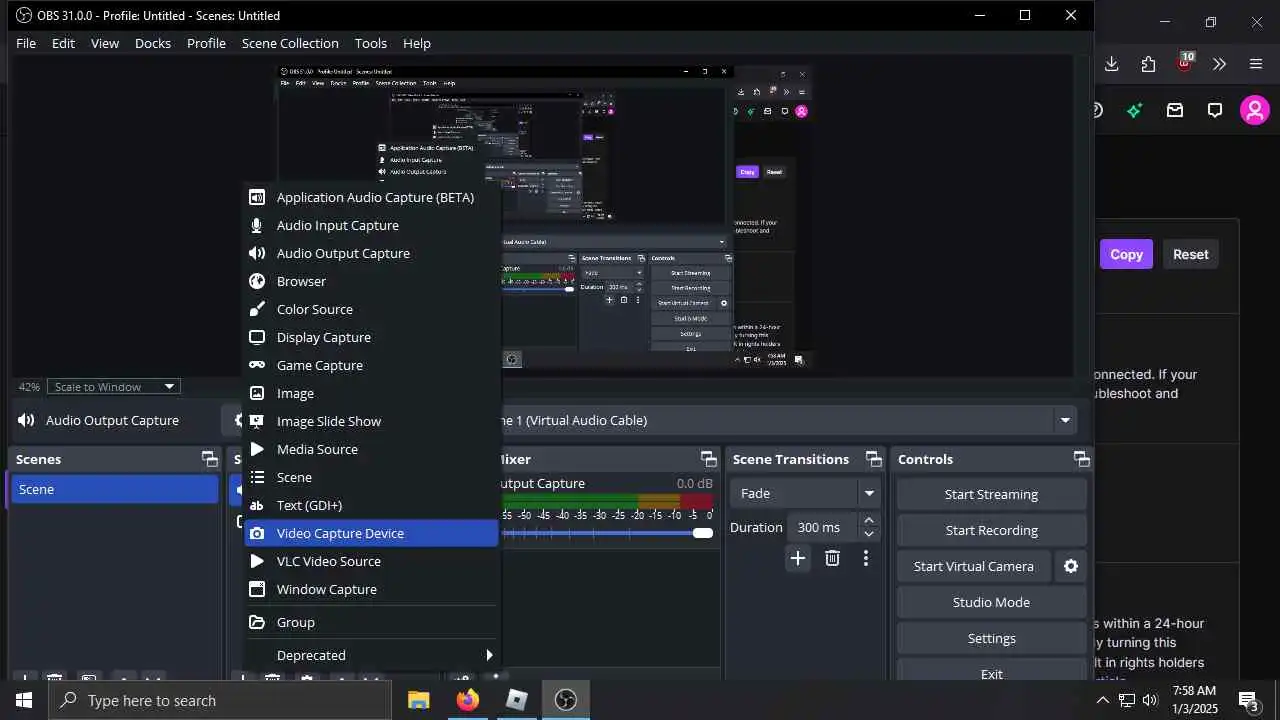Screen dimensions: 1280x720
Task: Click Start Streaming
Action: tap(991, 494)
